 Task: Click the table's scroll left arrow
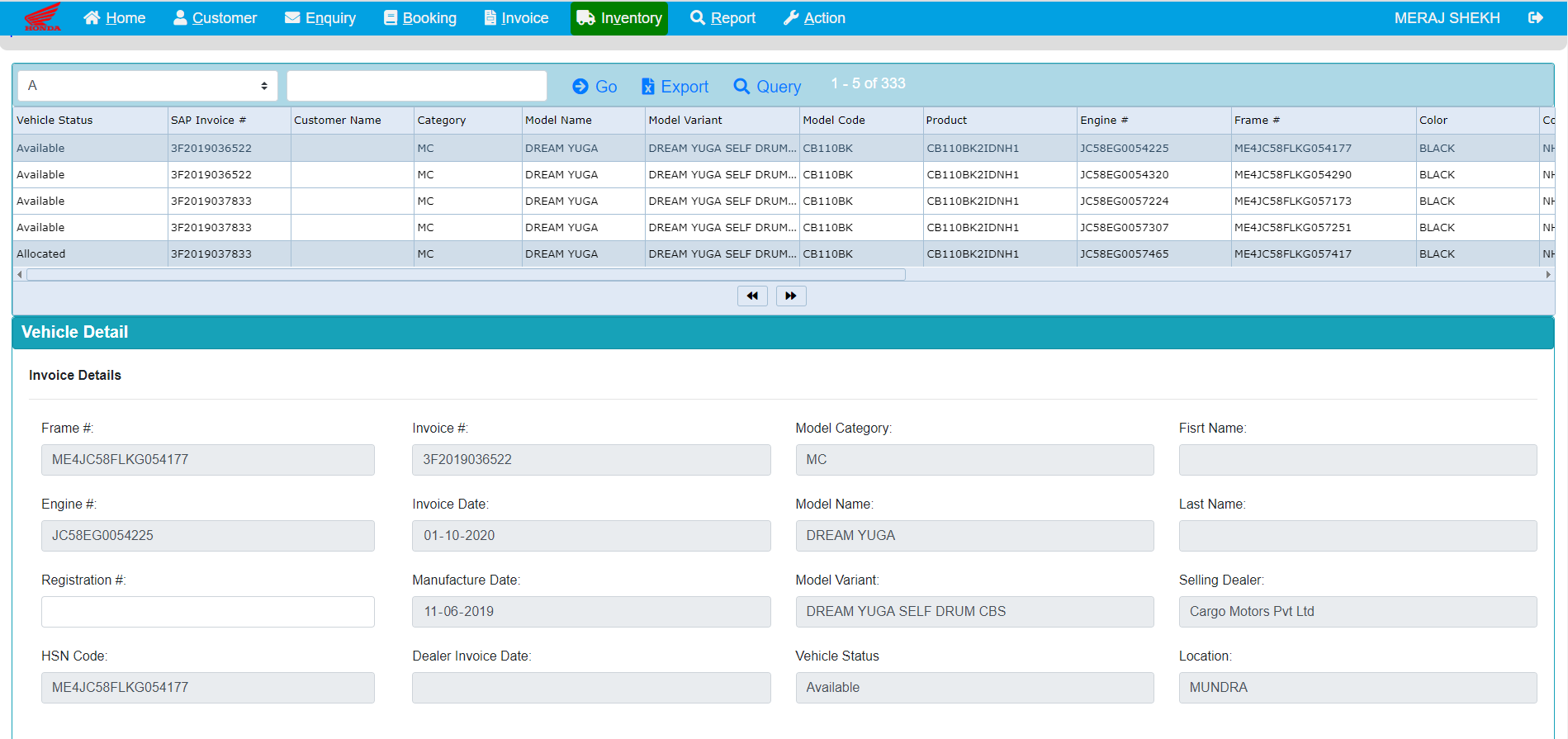pyautogui.click(x=20, y=274)
